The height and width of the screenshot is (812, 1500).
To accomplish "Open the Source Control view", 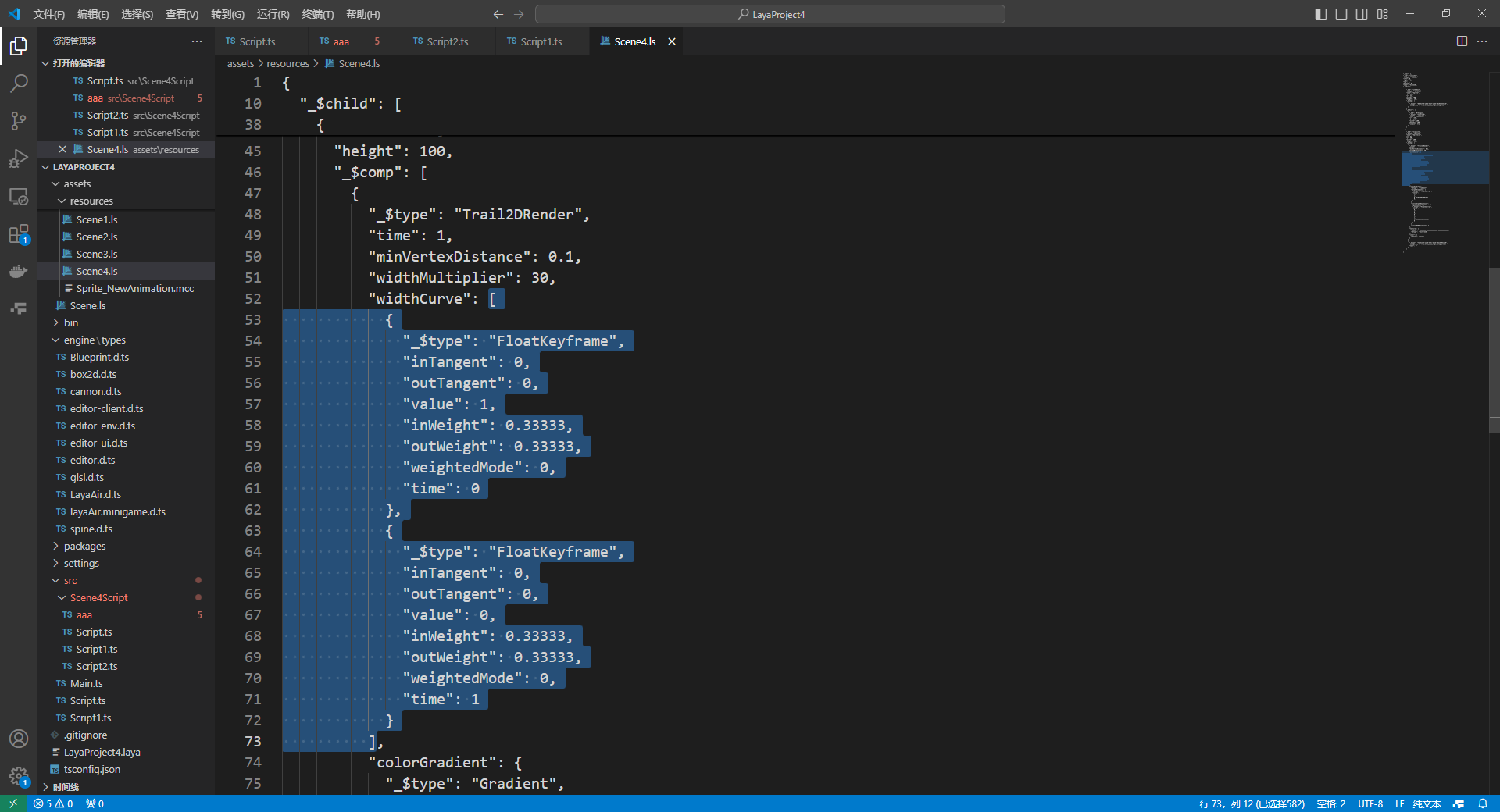I will click(x=19, y=120).
